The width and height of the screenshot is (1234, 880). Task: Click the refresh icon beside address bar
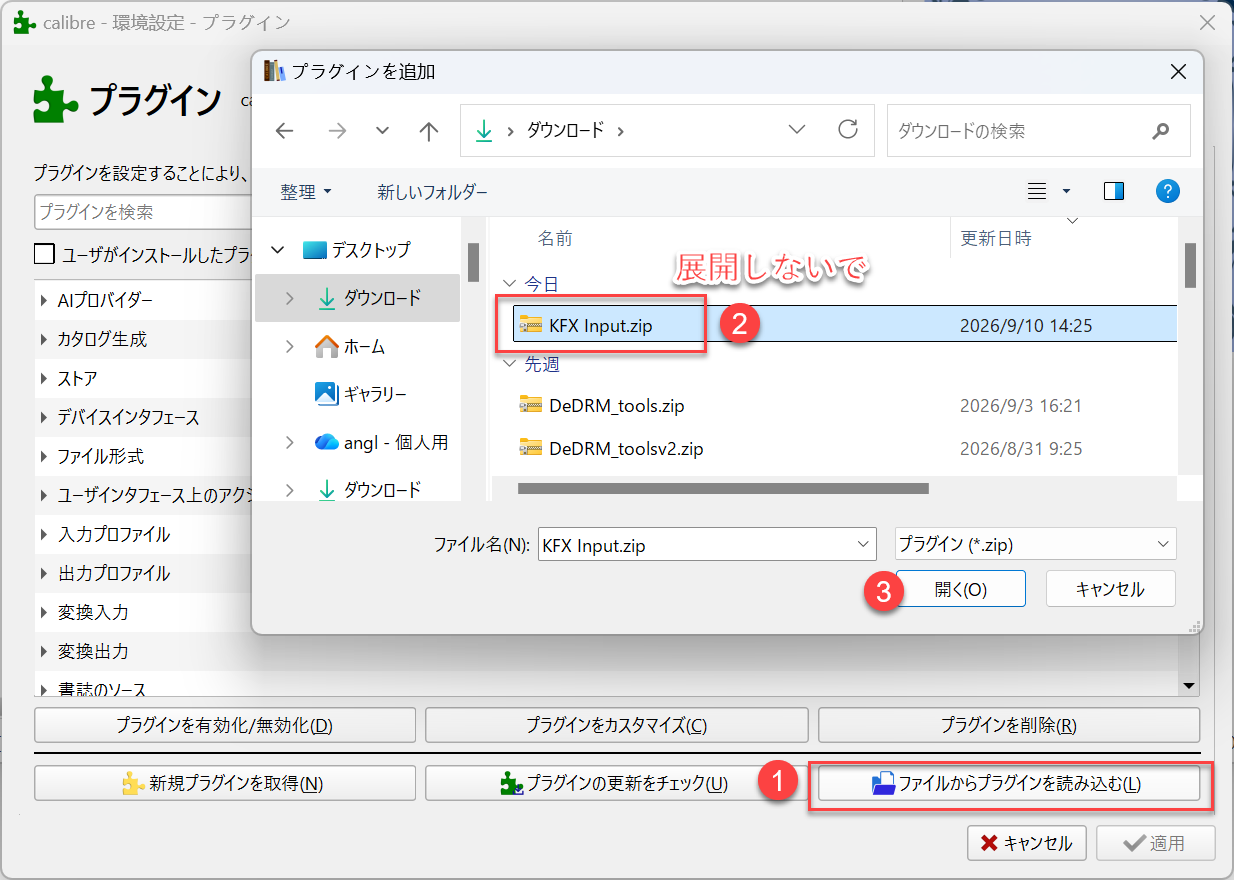point(848,130)
